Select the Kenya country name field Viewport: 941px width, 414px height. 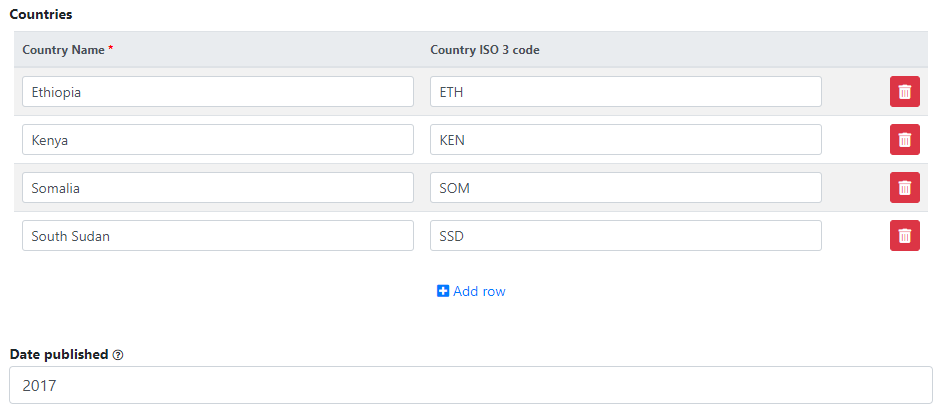click(x=218, y=139)
